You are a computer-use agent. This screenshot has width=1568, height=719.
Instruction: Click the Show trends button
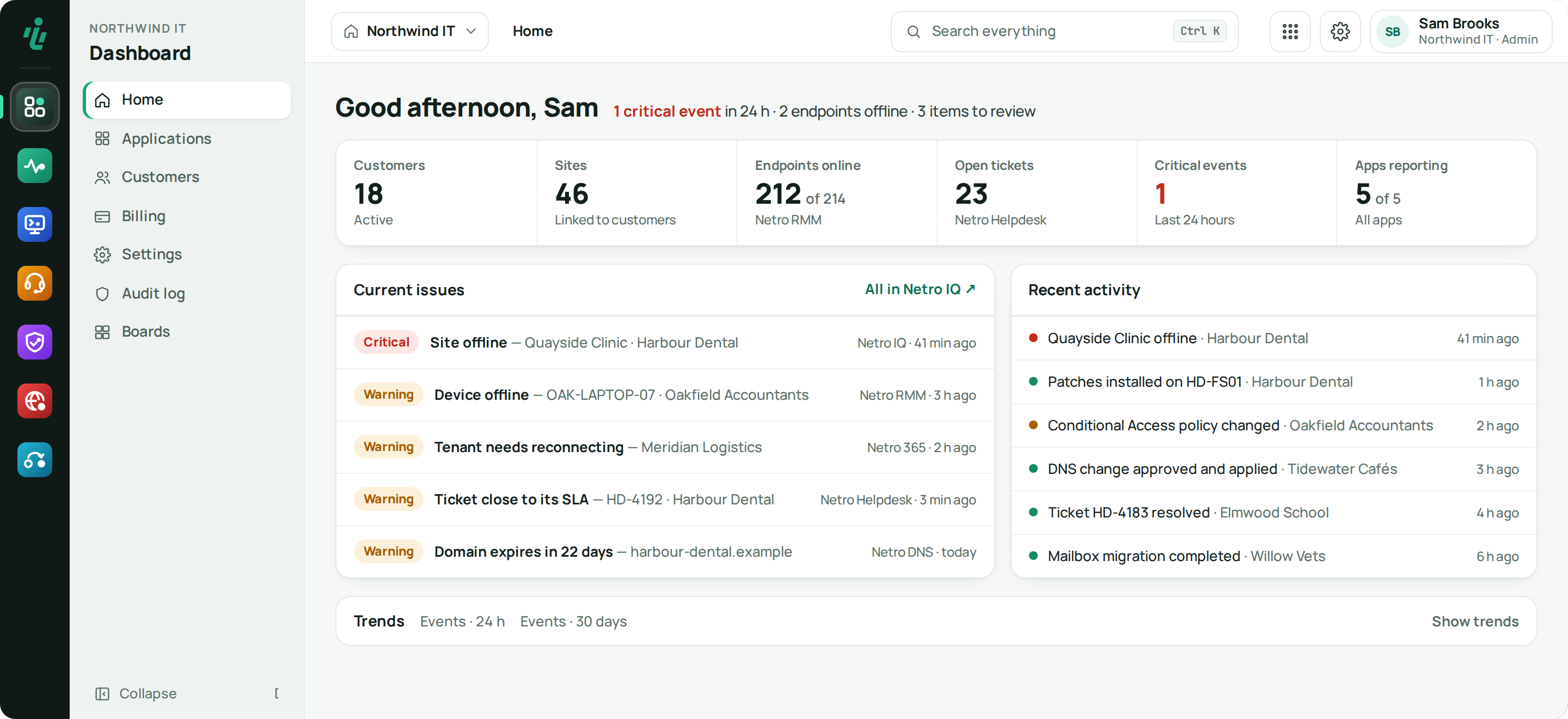pos(1475,621)
